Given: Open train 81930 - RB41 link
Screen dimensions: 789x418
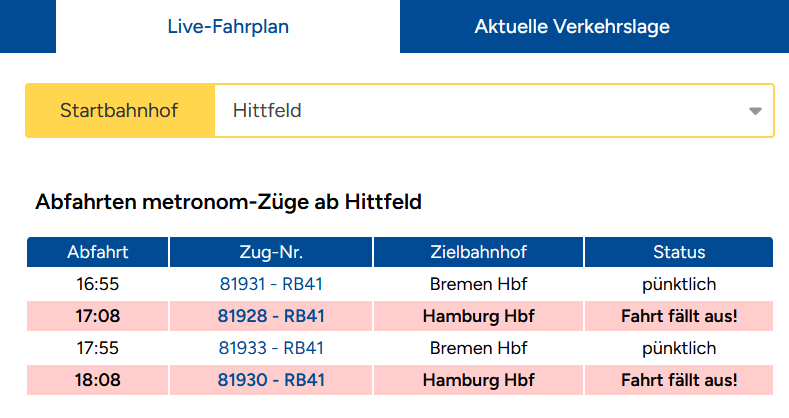Looking at the screenshot, I should pyautogui.click(x=271, y=380).
